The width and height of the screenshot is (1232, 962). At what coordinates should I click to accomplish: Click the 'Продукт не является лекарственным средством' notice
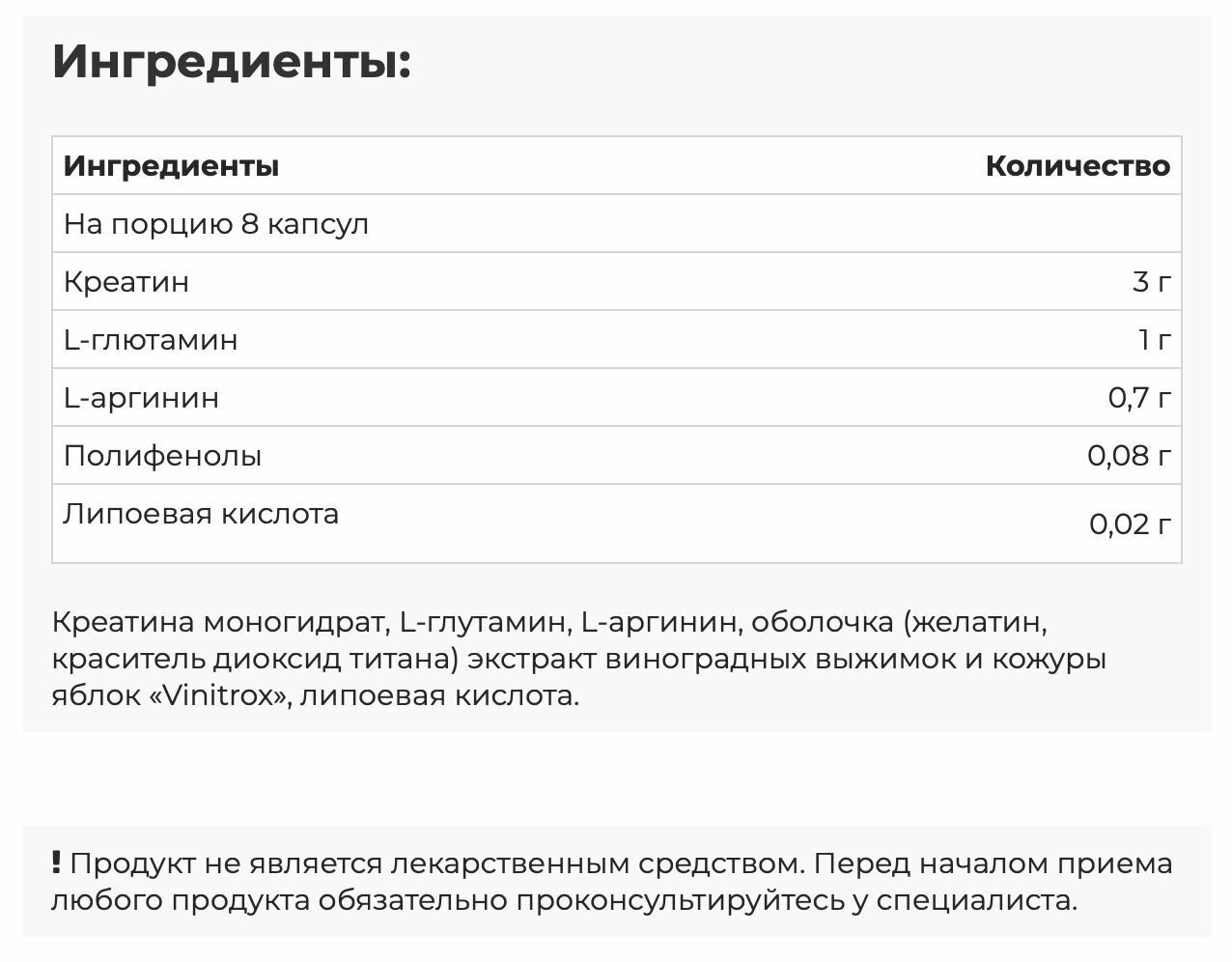click(434, 863)
